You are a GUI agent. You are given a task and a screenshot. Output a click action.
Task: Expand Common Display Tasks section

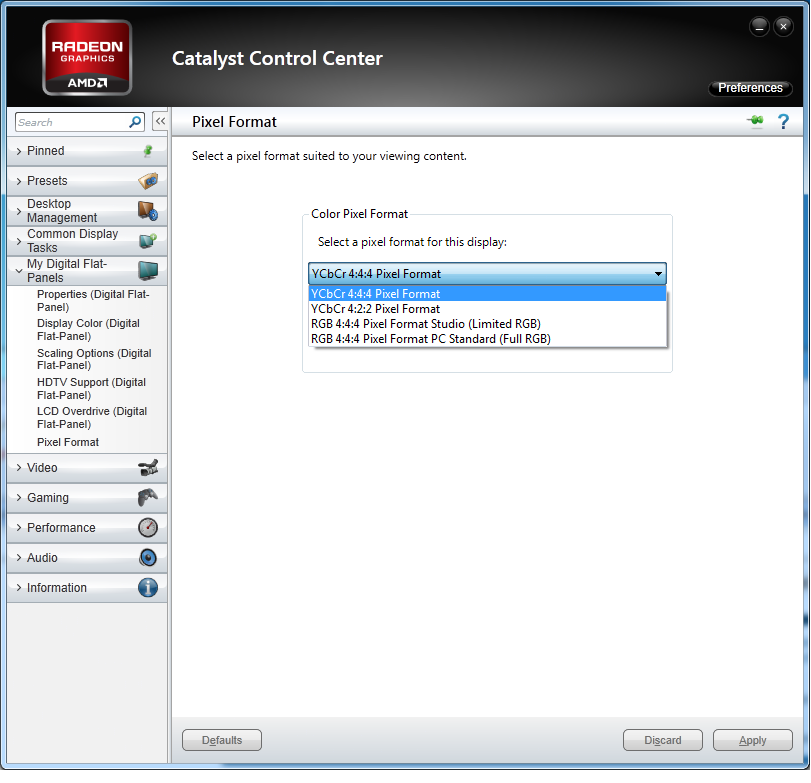19,241
